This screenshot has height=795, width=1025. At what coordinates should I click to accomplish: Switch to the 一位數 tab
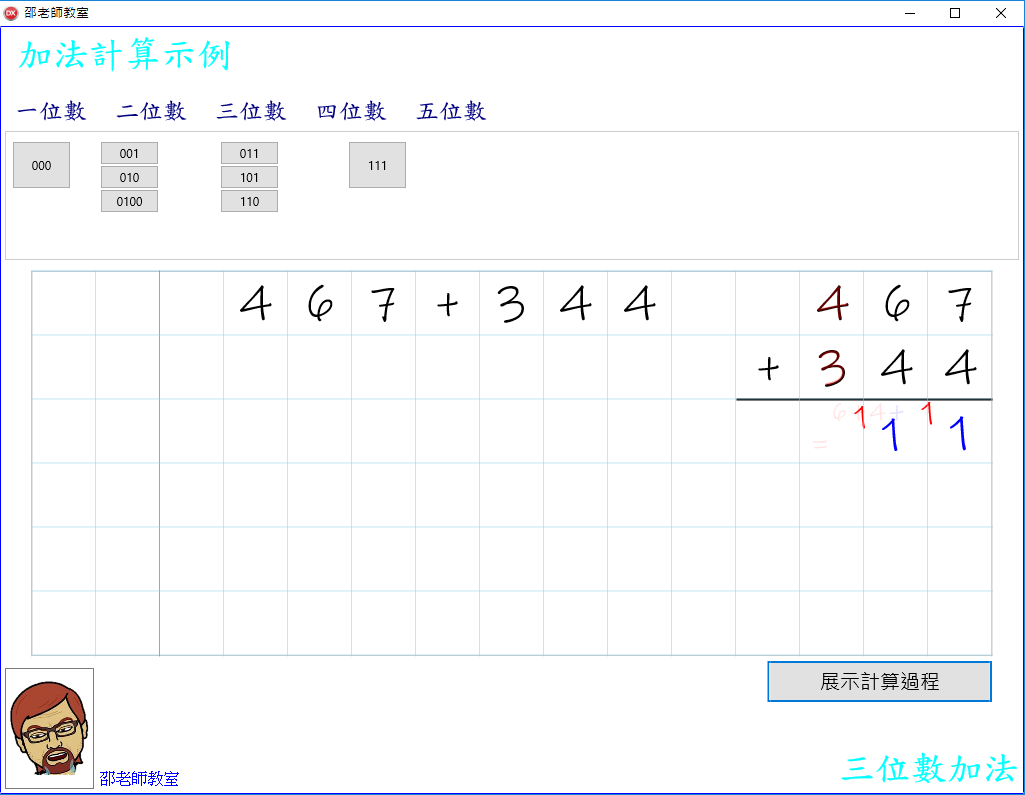coord(52,111)
